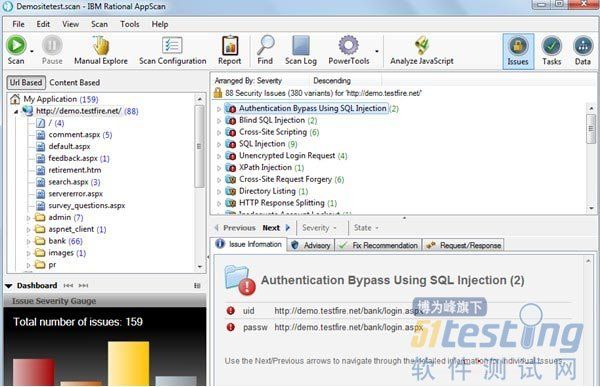Screen dimensions: 600x387
Task: Collapse the http://demo.testfire.net/ node
Action: pyautogui.click(x=16, y=111)
